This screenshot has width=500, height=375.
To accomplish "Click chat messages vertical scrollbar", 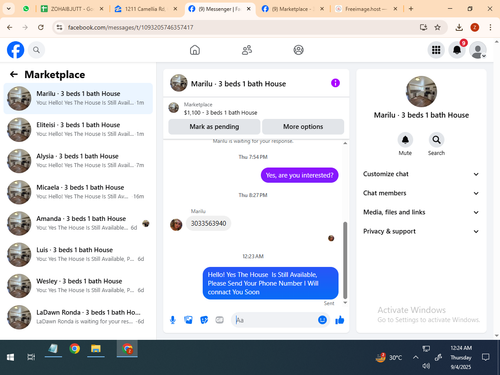I will [x=345, y=260].
